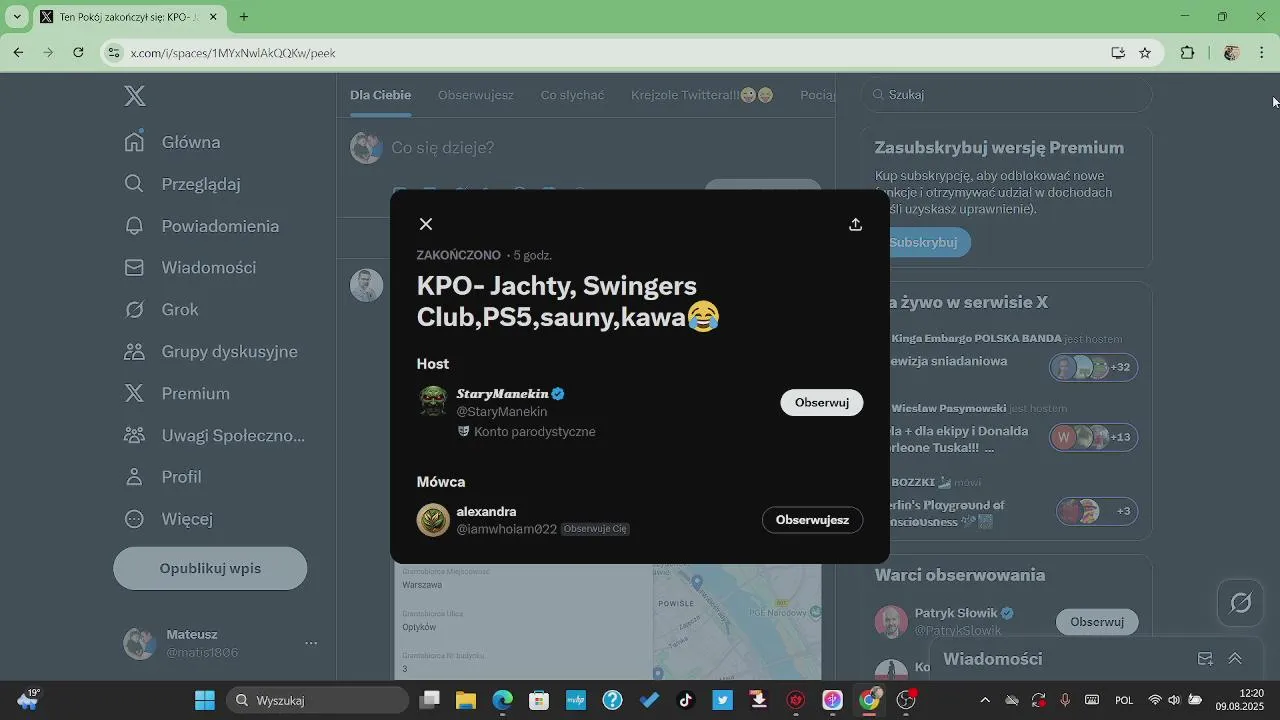Click Obserwujesz button next to alexandra
The height and width of the screenshot is (720, 1280).
tap(812, 520)
